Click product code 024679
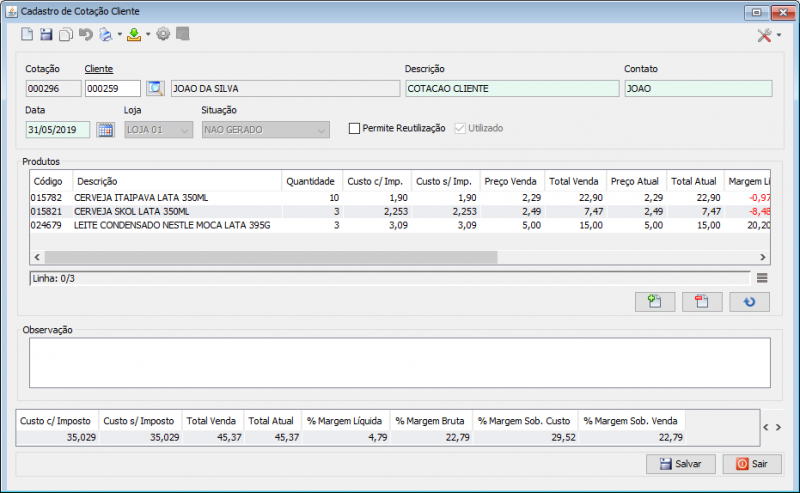Screen dimensions: 800x493 click(46, 225)
